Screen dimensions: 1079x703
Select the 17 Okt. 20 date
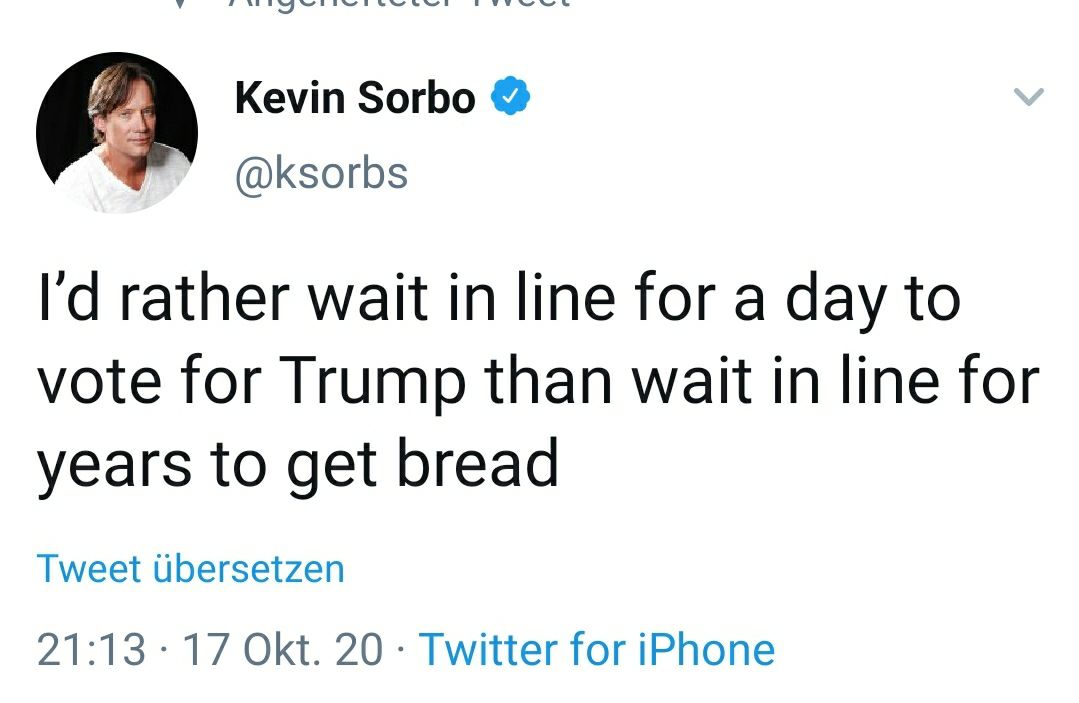tap(284, 650)
